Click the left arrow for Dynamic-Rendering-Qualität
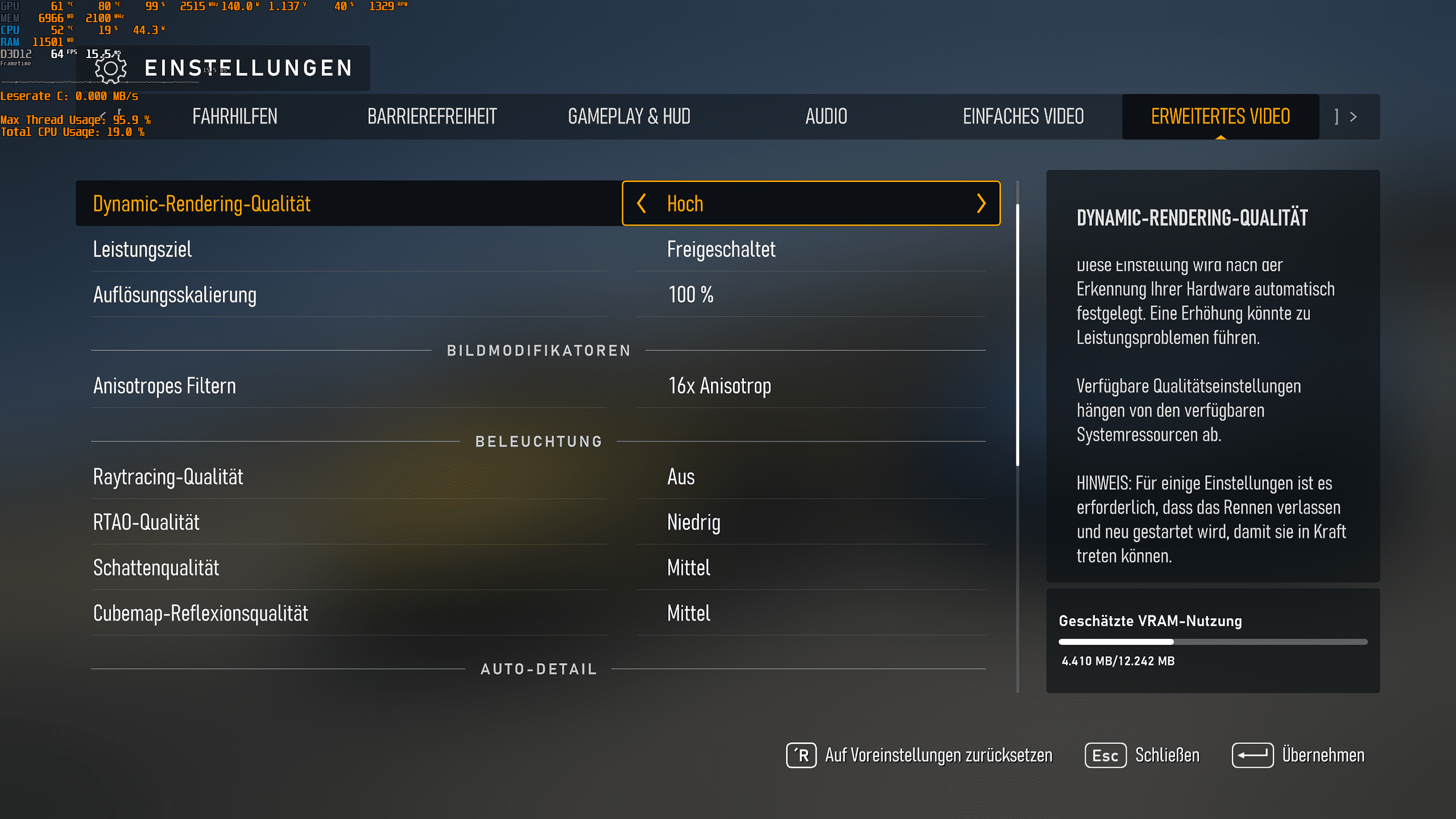 [642, 204]
